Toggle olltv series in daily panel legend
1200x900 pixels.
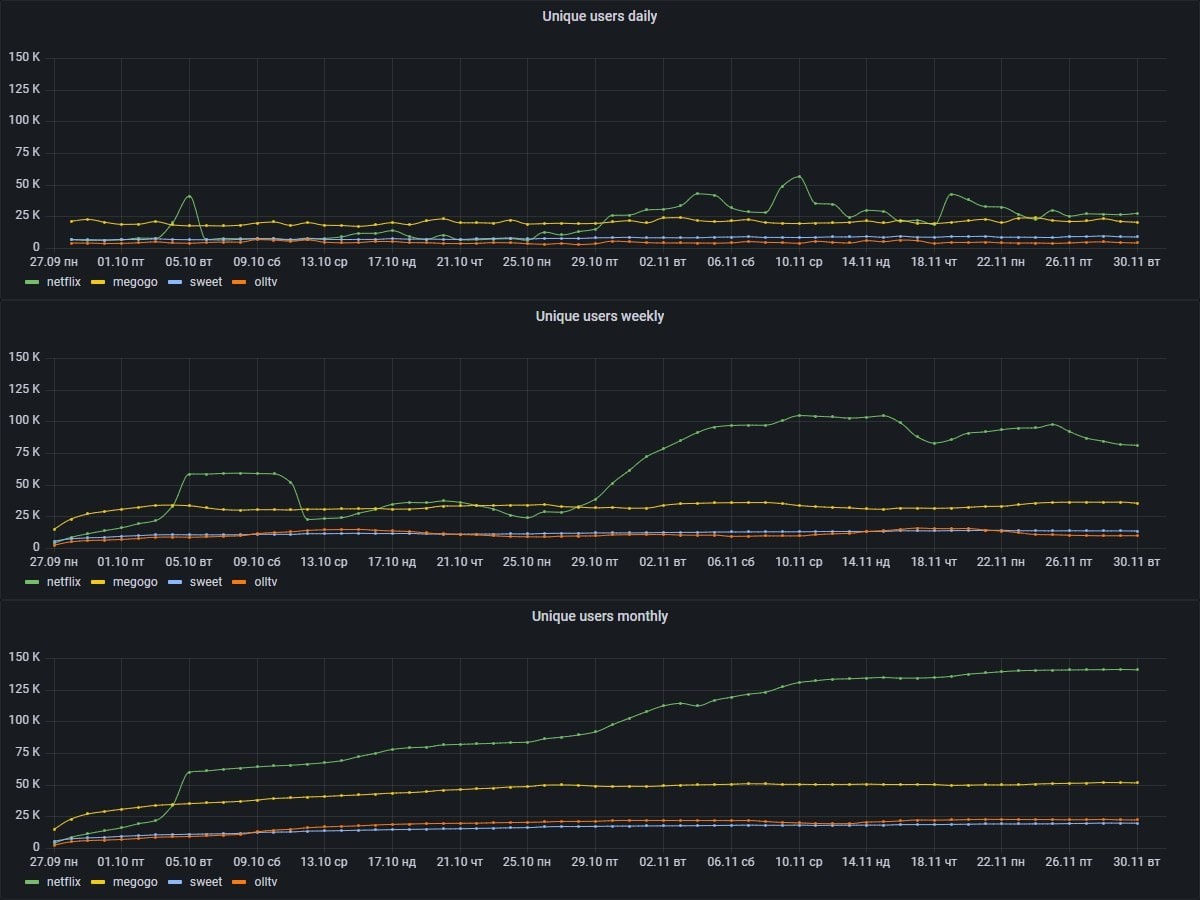[266, 282]
